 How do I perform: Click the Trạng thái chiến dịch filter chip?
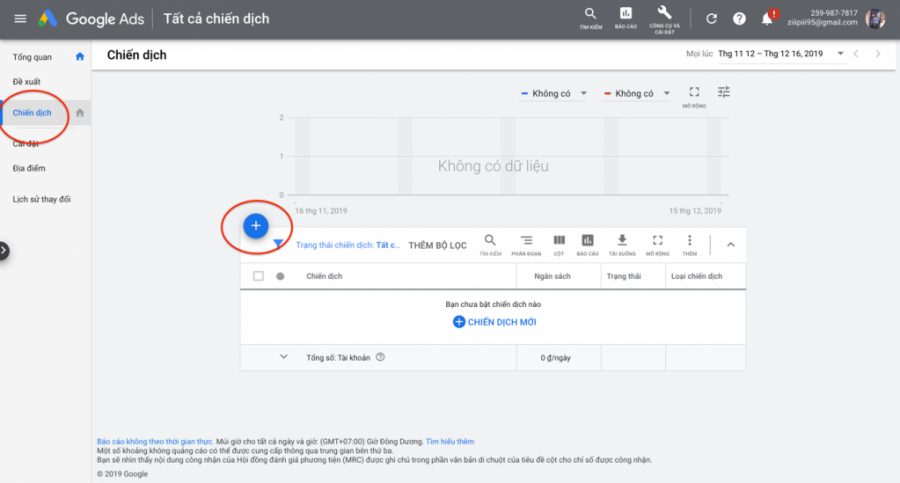[x=348, y=245]
